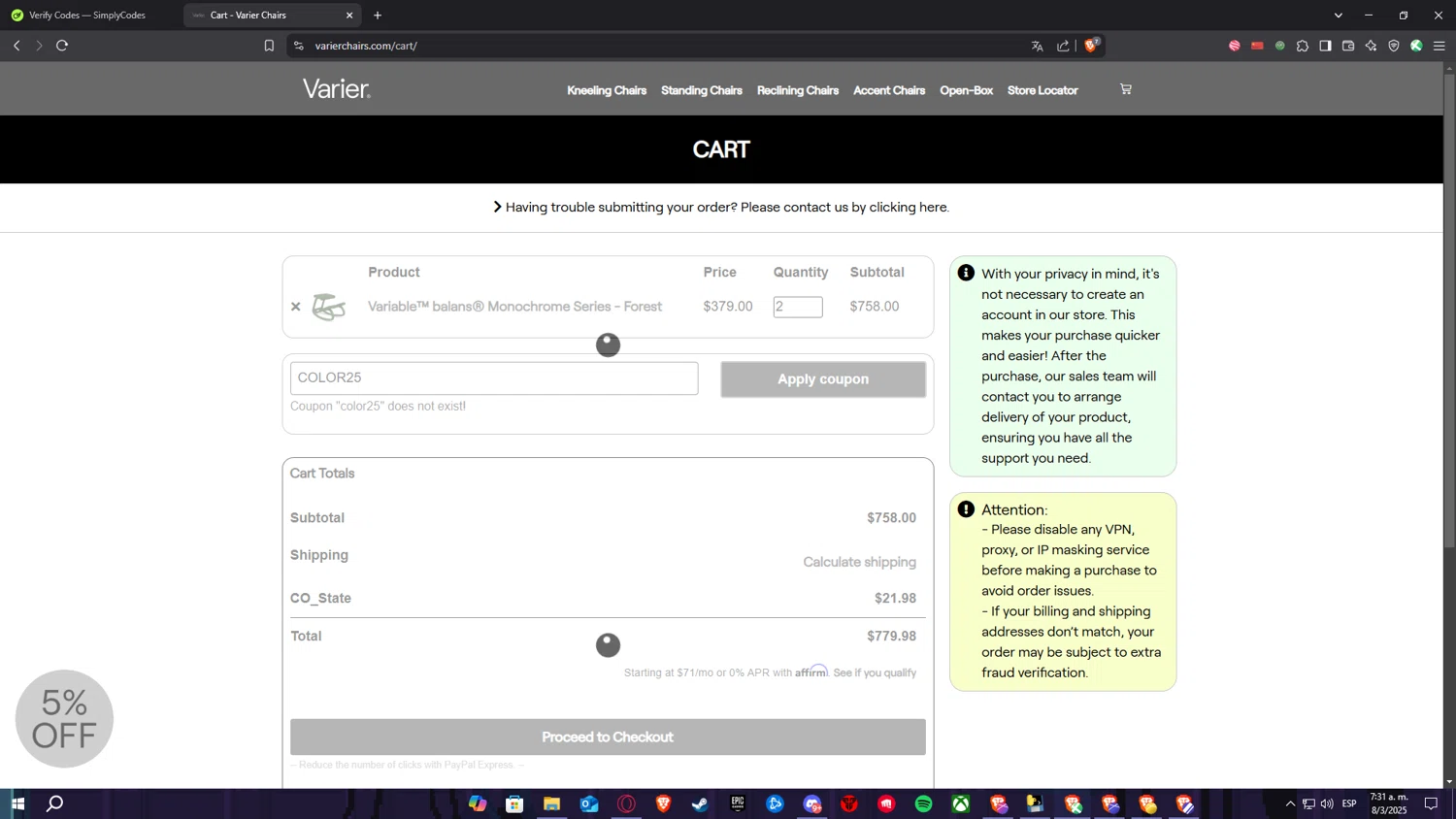
Task: Open the volume control in system tray
Action: tap(1327, 803)
